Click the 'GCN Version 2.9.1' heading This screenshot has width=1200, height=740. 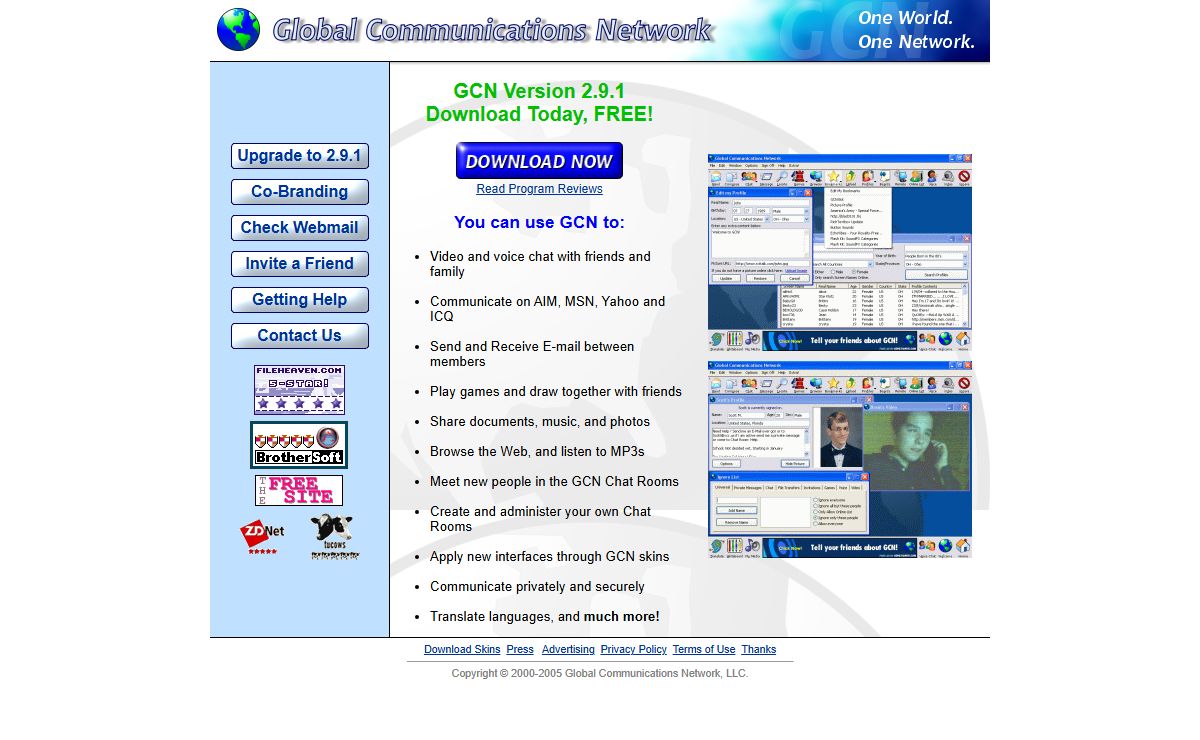click(539, 91)
